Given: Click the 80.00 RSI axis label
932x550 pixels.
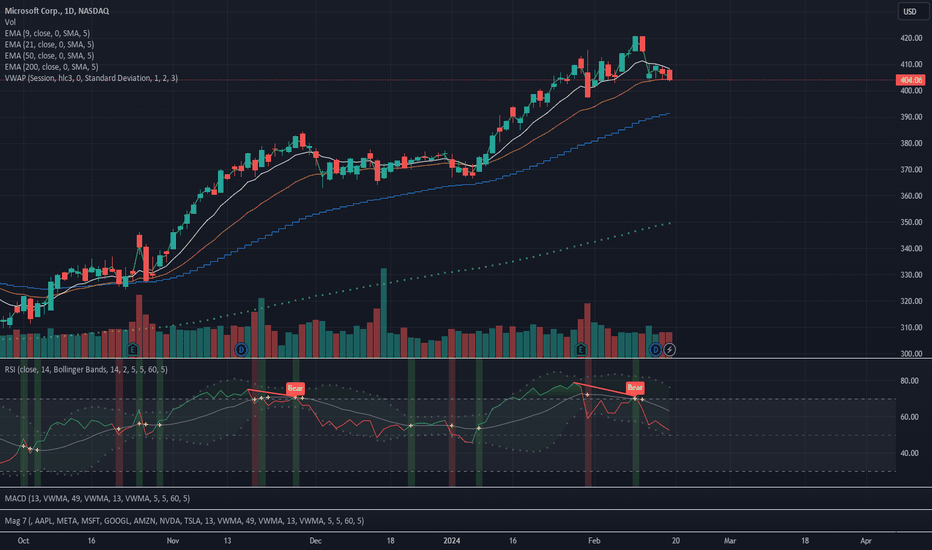Looking at the screenshot, I should point(909,381).
